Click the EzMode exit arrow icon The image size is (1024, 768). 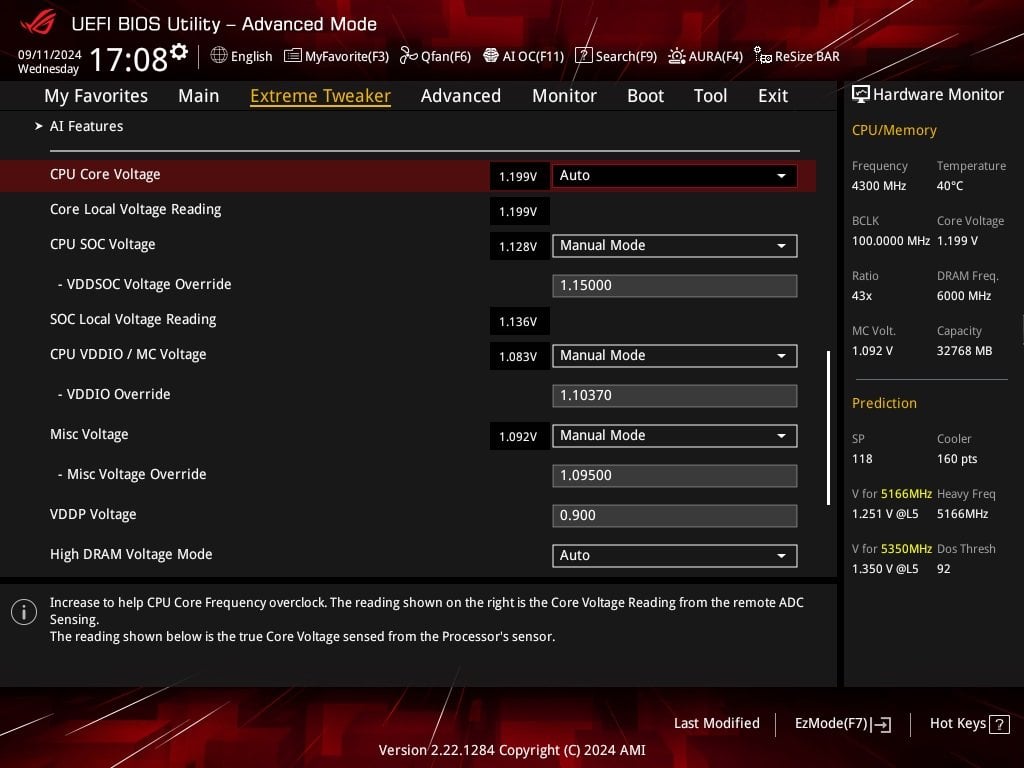(881, 724)
